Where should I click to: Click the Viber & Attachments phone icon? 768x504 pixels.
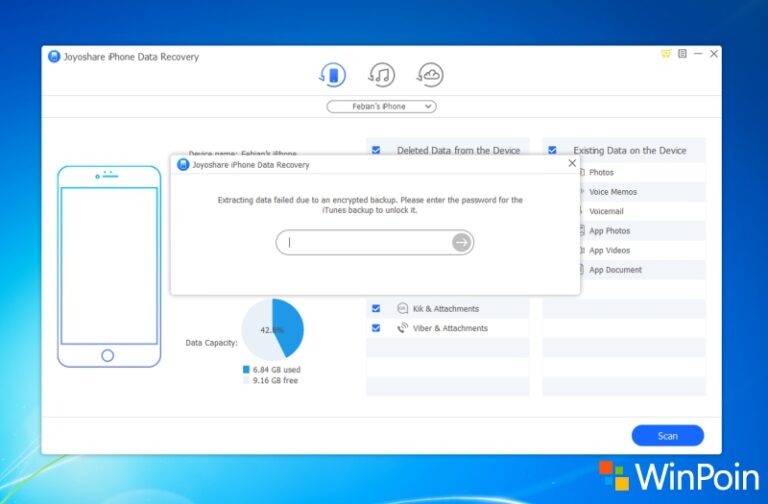[403, 328]
